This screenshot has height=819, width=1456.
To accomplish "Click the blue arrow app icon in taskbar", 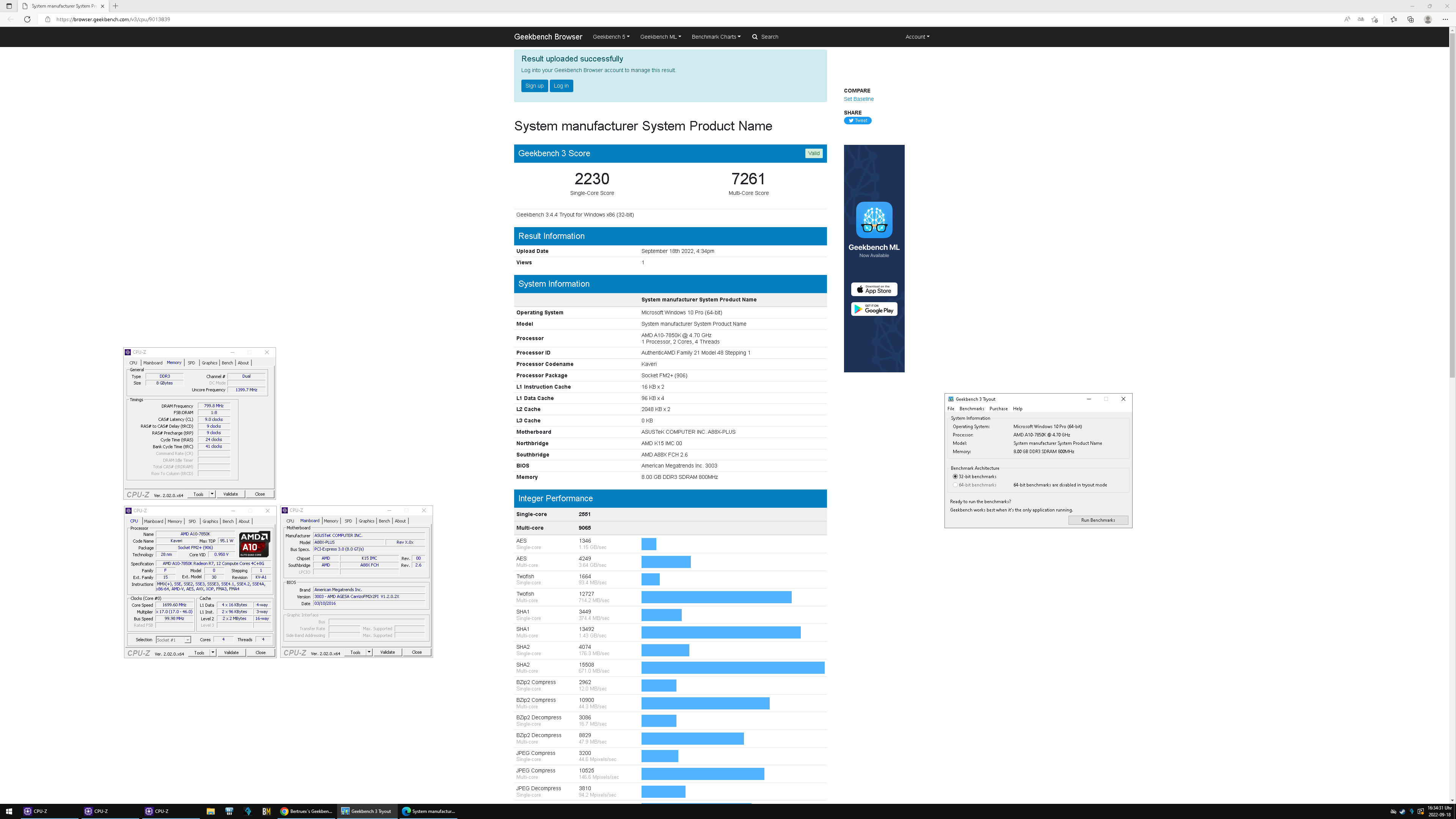I will click(248, 811).
